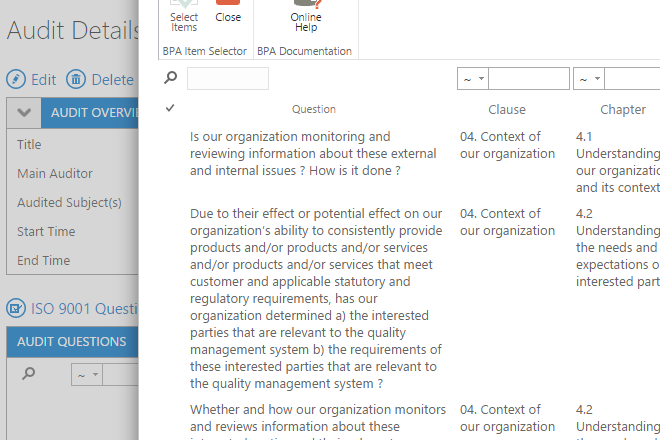Open the Clause filter operator dropdown
The width and height of the screenshot is (660, 440).
473,78
